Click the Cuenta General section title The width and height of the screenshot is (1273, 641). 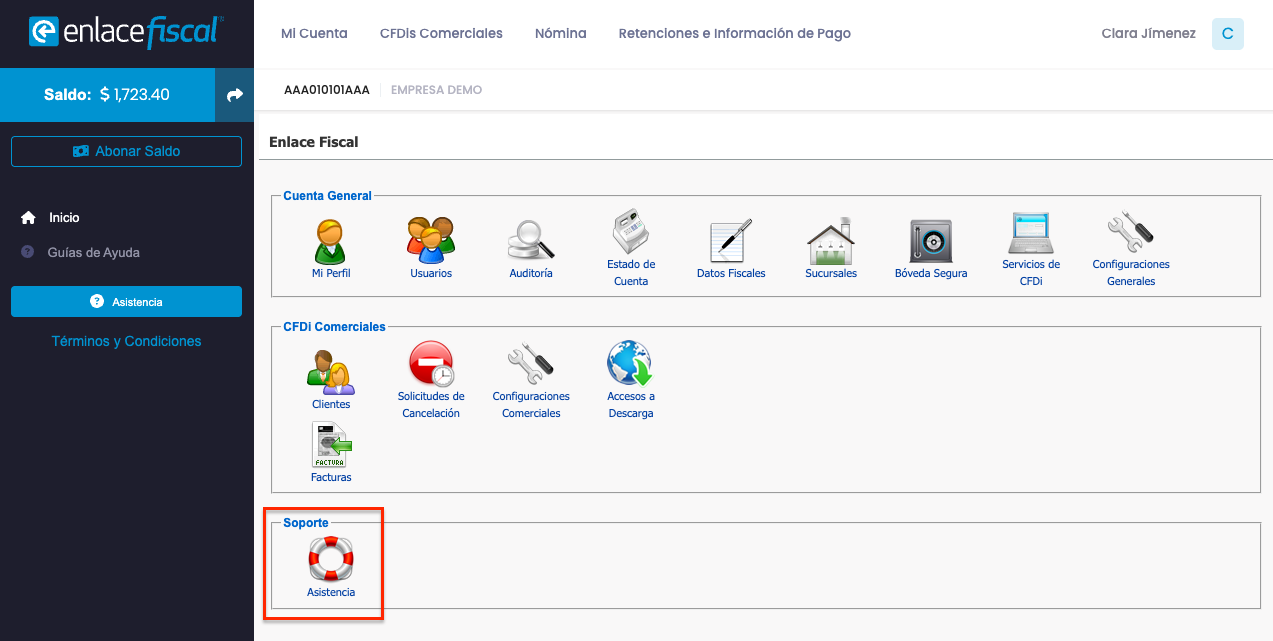327,196
